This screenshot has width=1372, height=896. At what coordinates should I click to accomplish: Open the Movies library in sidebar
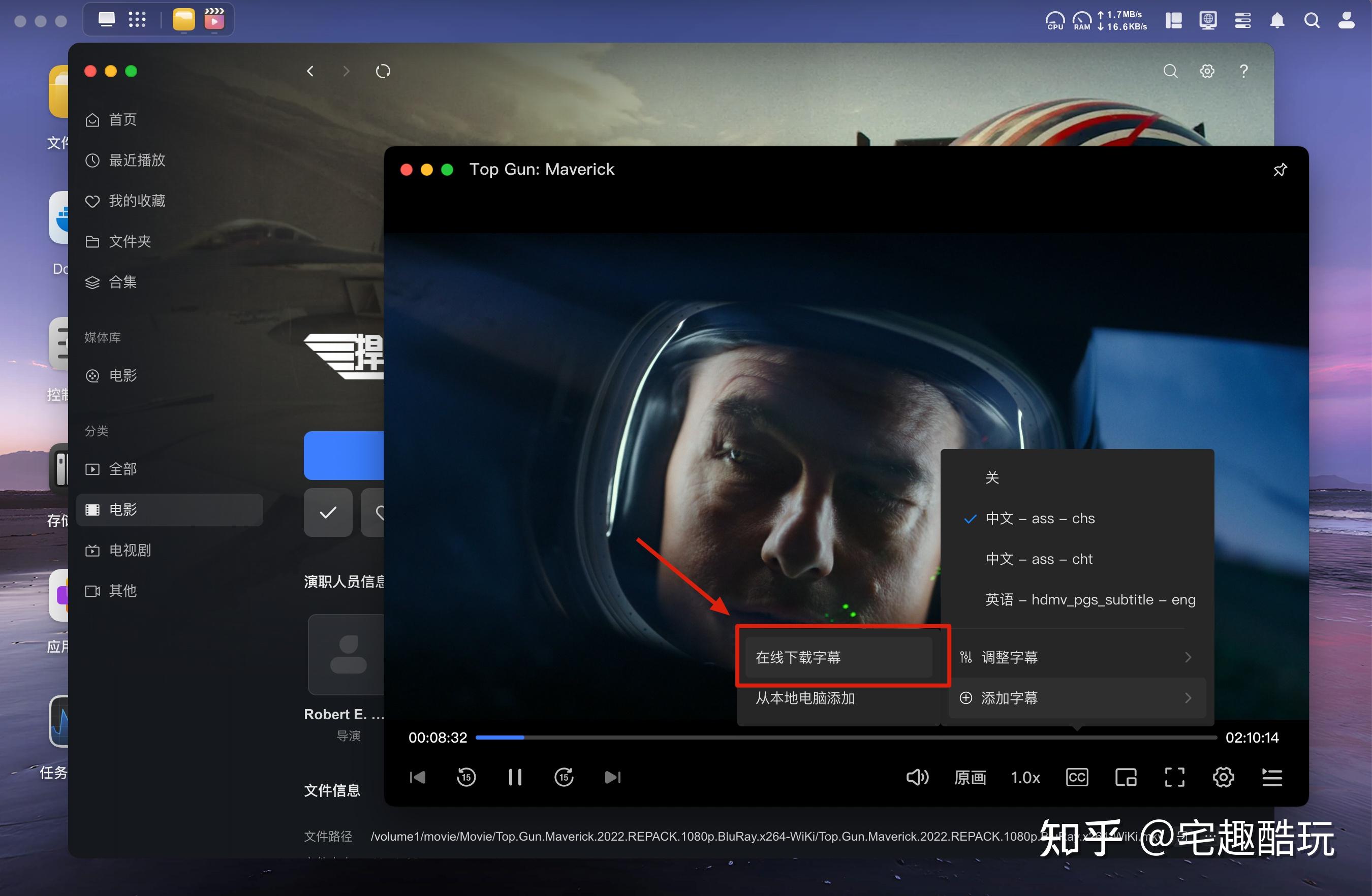[122, 375]
